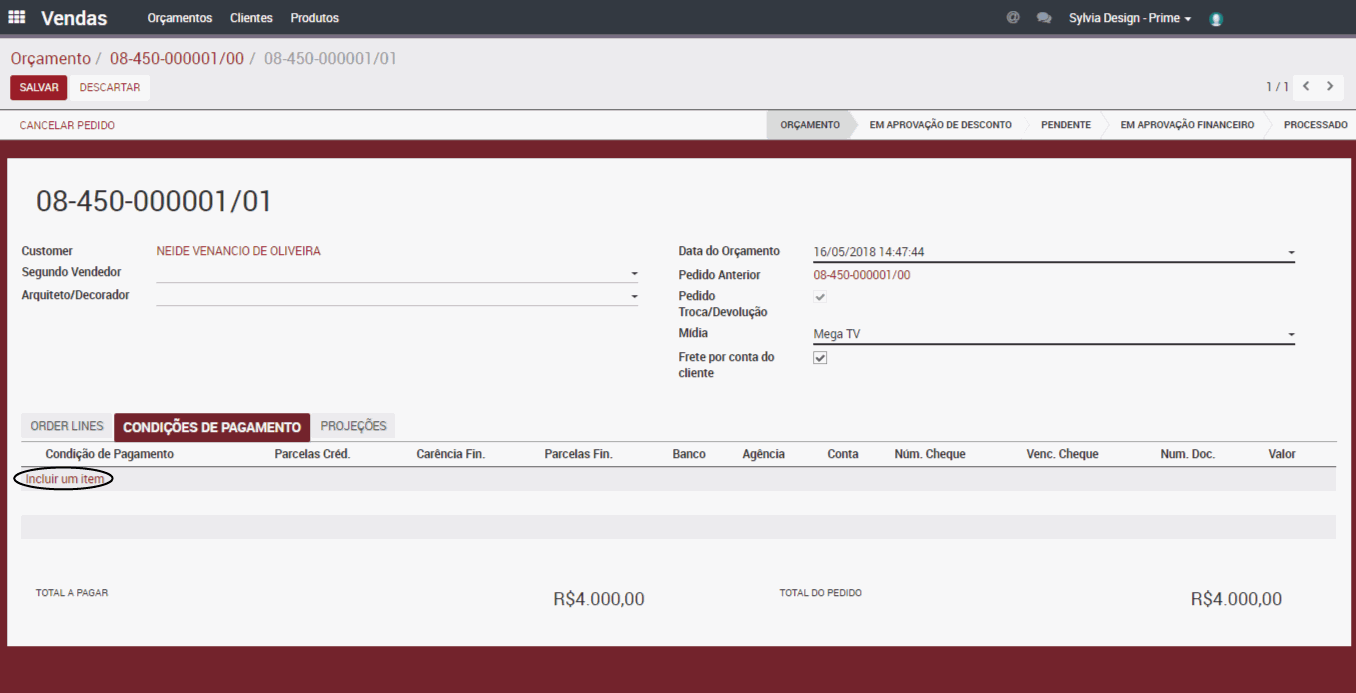Click Total a Pagar R$4.000,00 value
Viewport: 1356px width, 693px height.
click(599, 599)
